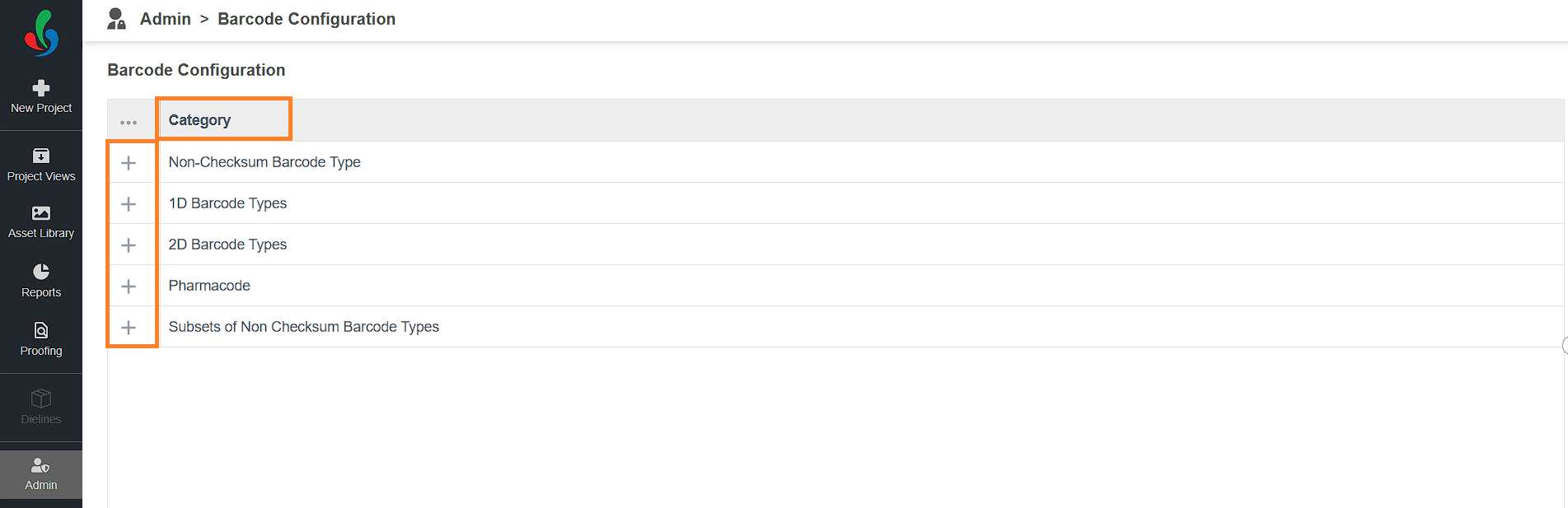Expand the 2D Barcode Types row
Image resolution: width=1568 pixels, height=508 pixels.
(x=129, y=245)
